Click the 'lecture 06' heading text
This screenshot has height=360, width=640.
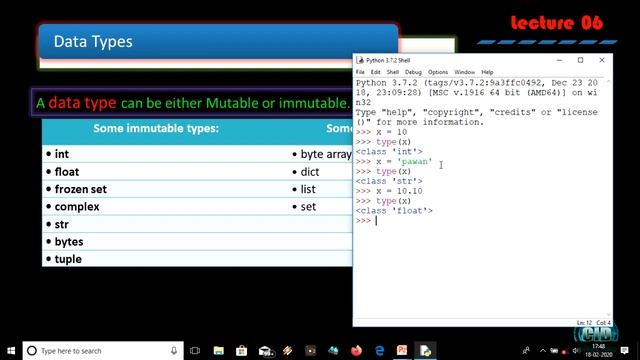557,22
